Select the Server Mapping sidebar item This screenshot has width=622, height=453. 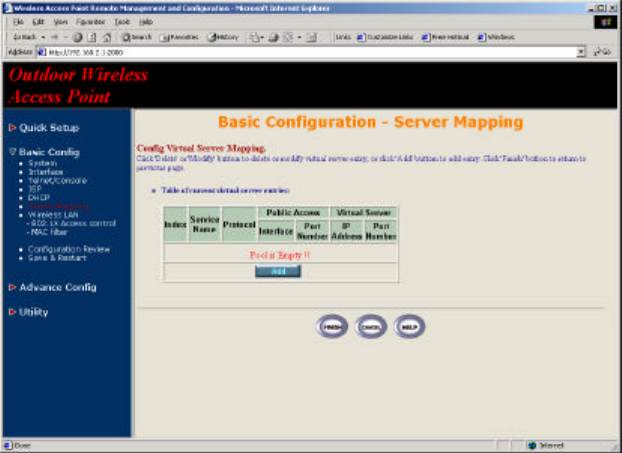(58, 206)
